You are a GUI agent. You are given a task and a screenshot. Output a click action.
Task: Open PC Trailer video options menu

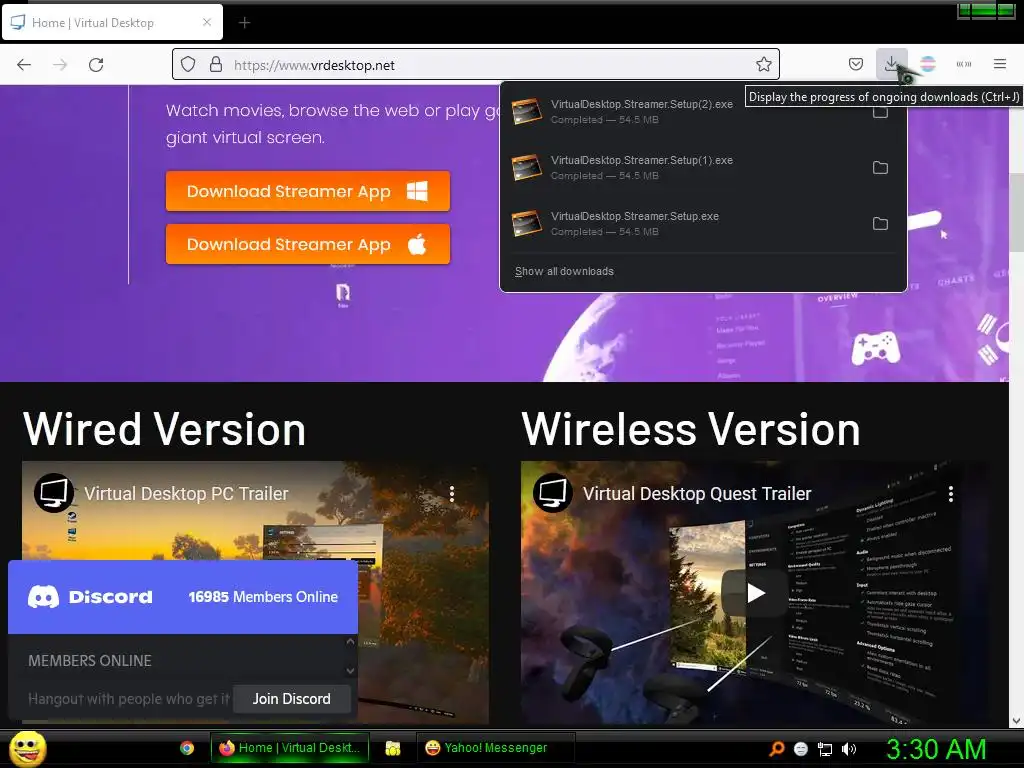coord(451,494)
